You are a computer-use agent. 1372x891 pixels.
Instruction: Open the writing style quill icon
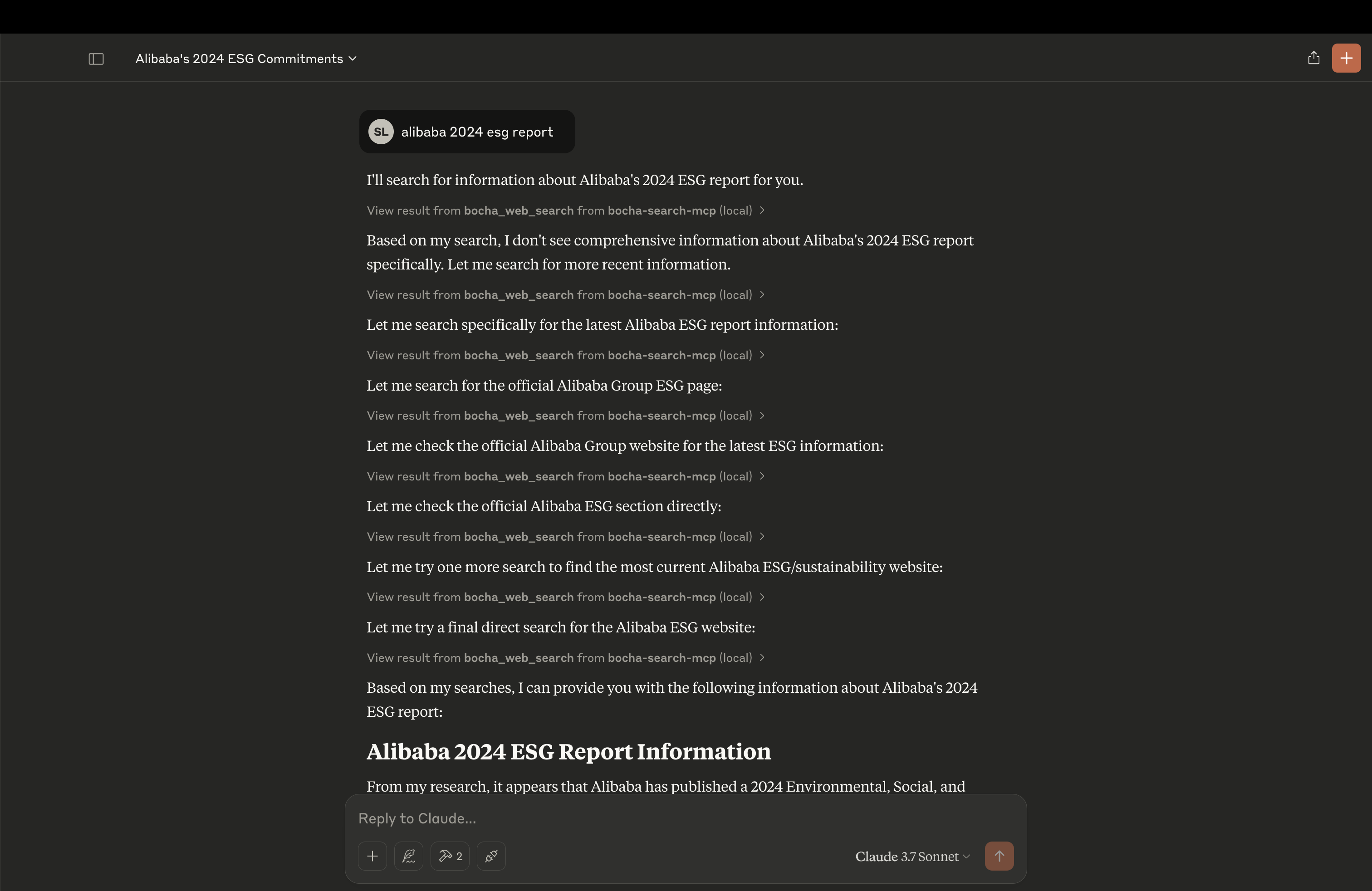[x=409, y=856]
